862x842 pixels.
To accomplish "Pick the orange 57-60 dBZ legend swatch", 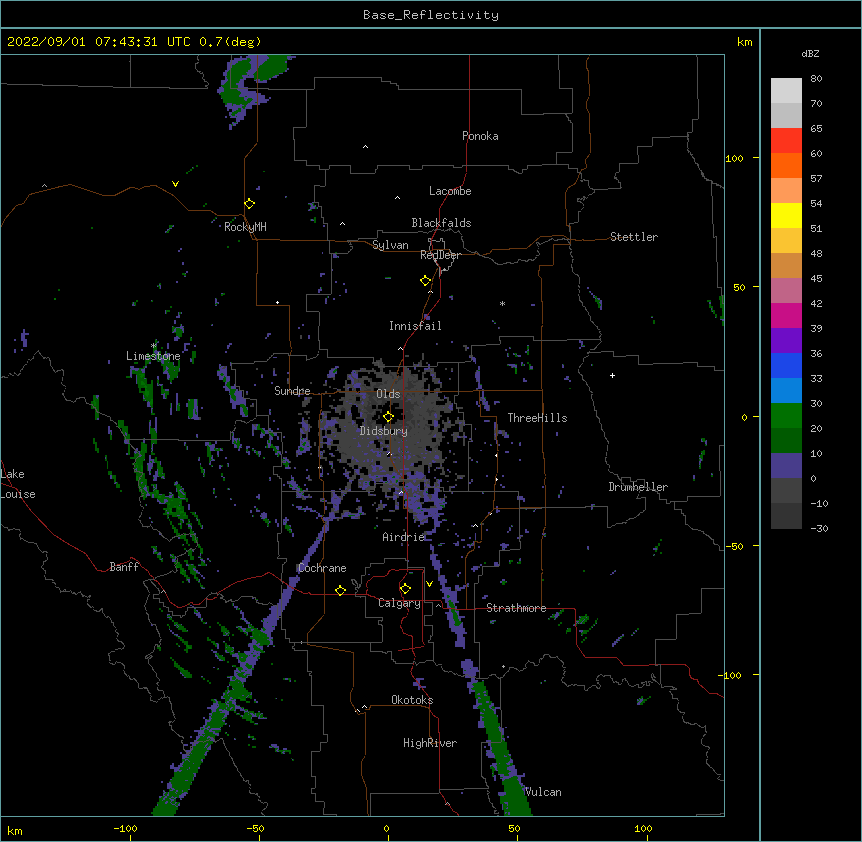I will pyautogui.click(x=786, y=165).
